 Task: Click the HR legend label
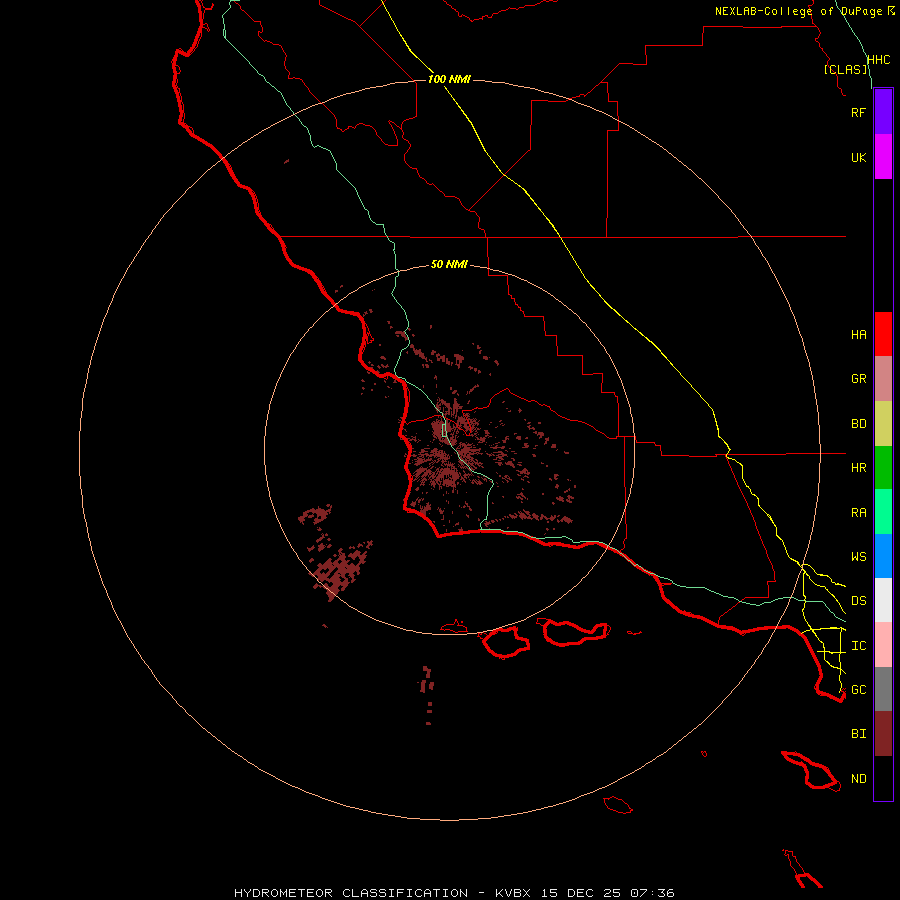tap(858, 468)
